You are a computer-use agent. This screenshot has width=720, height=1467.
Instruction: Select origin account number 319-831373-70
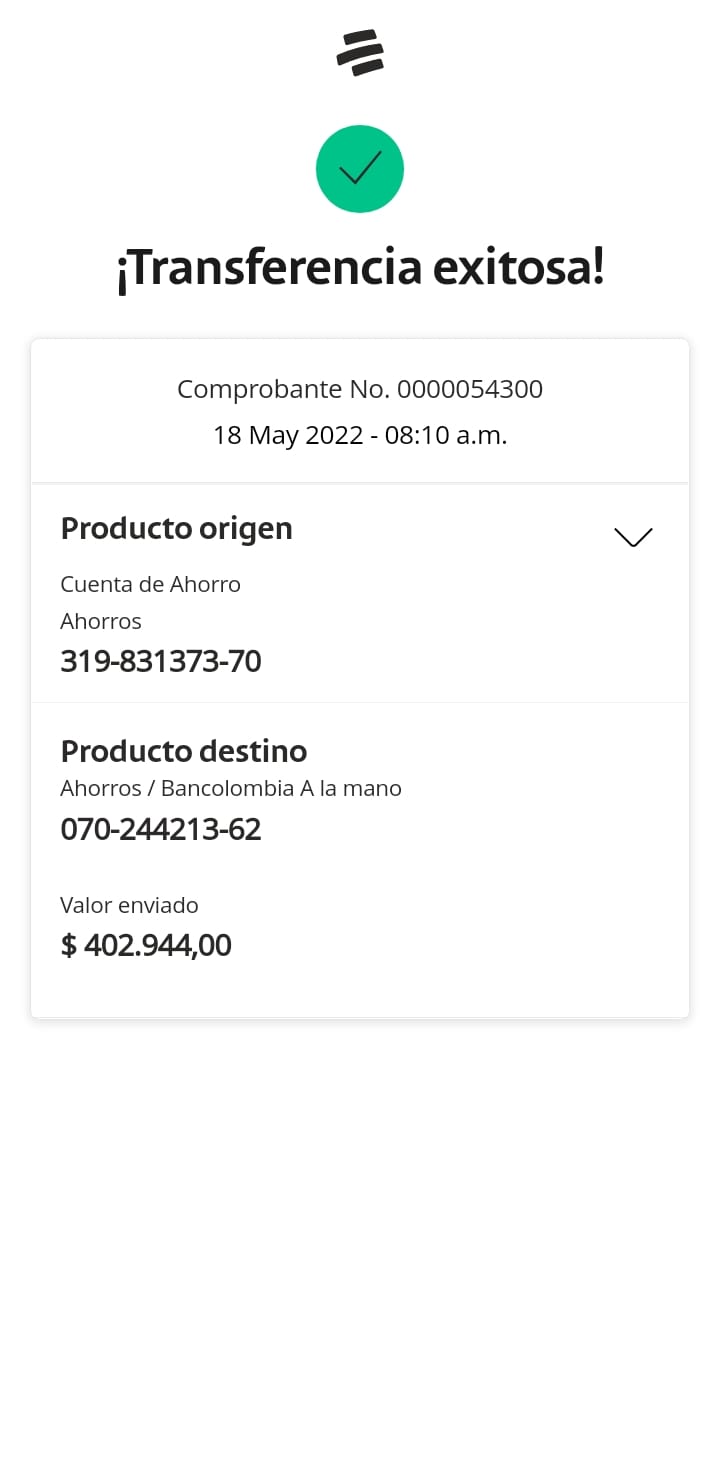click(160, 661)
